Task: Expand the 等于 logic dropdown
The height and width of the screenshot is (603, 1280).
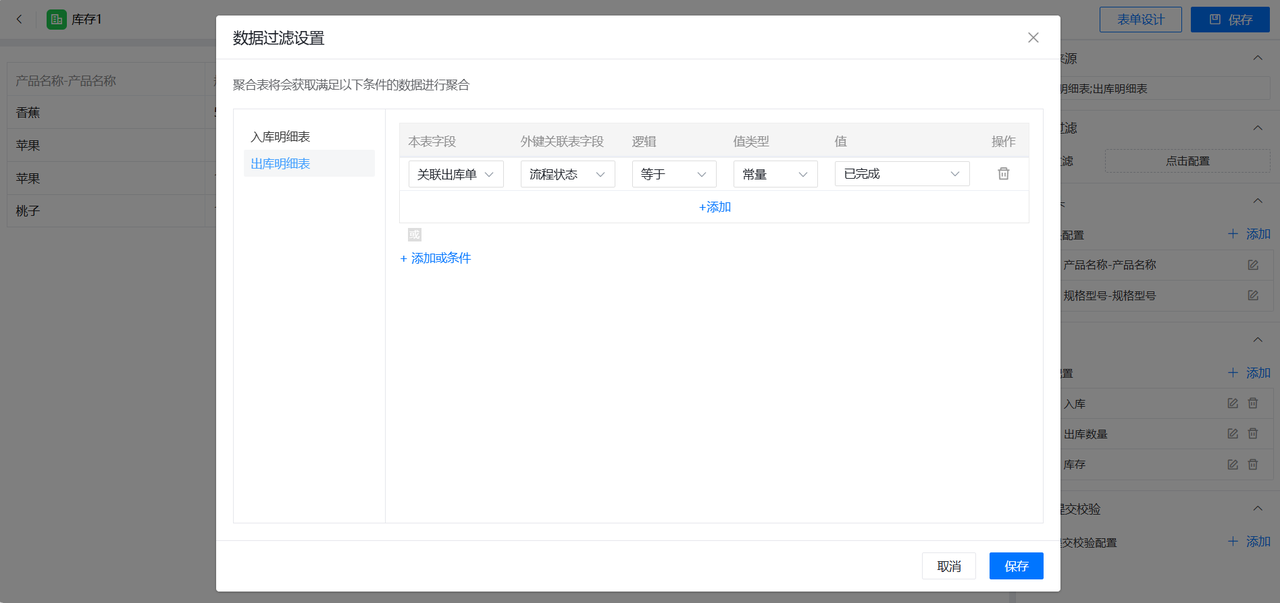Action: [x=673, y=174]
